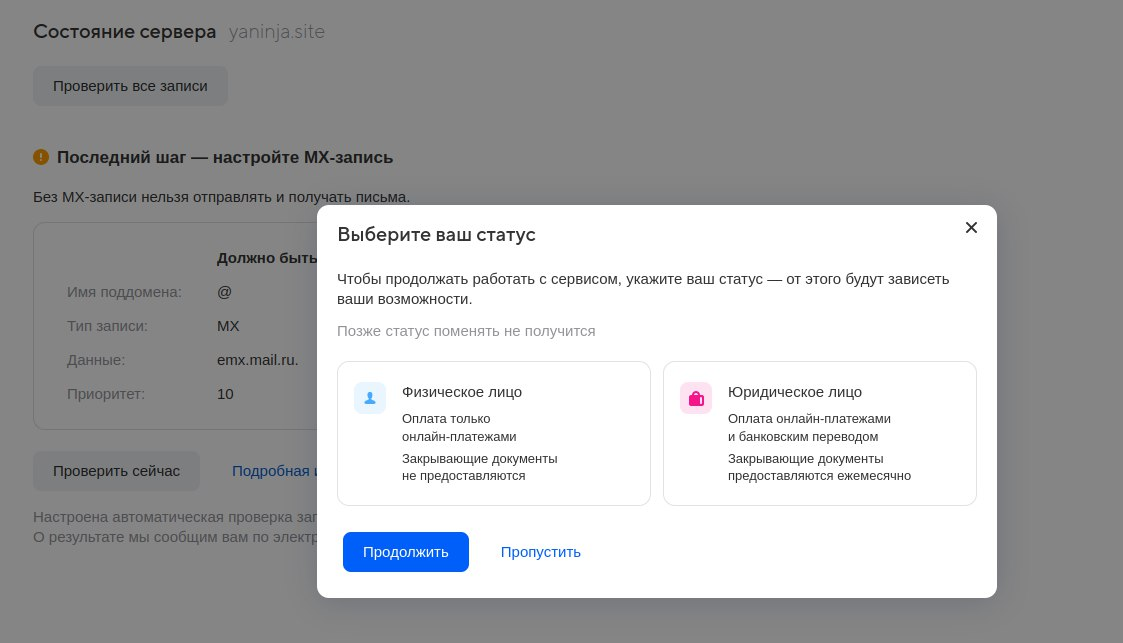The image size is (1123, 643).
Task: Click the MX record type value
Action: pyautogui.click(x=228, y=326)
